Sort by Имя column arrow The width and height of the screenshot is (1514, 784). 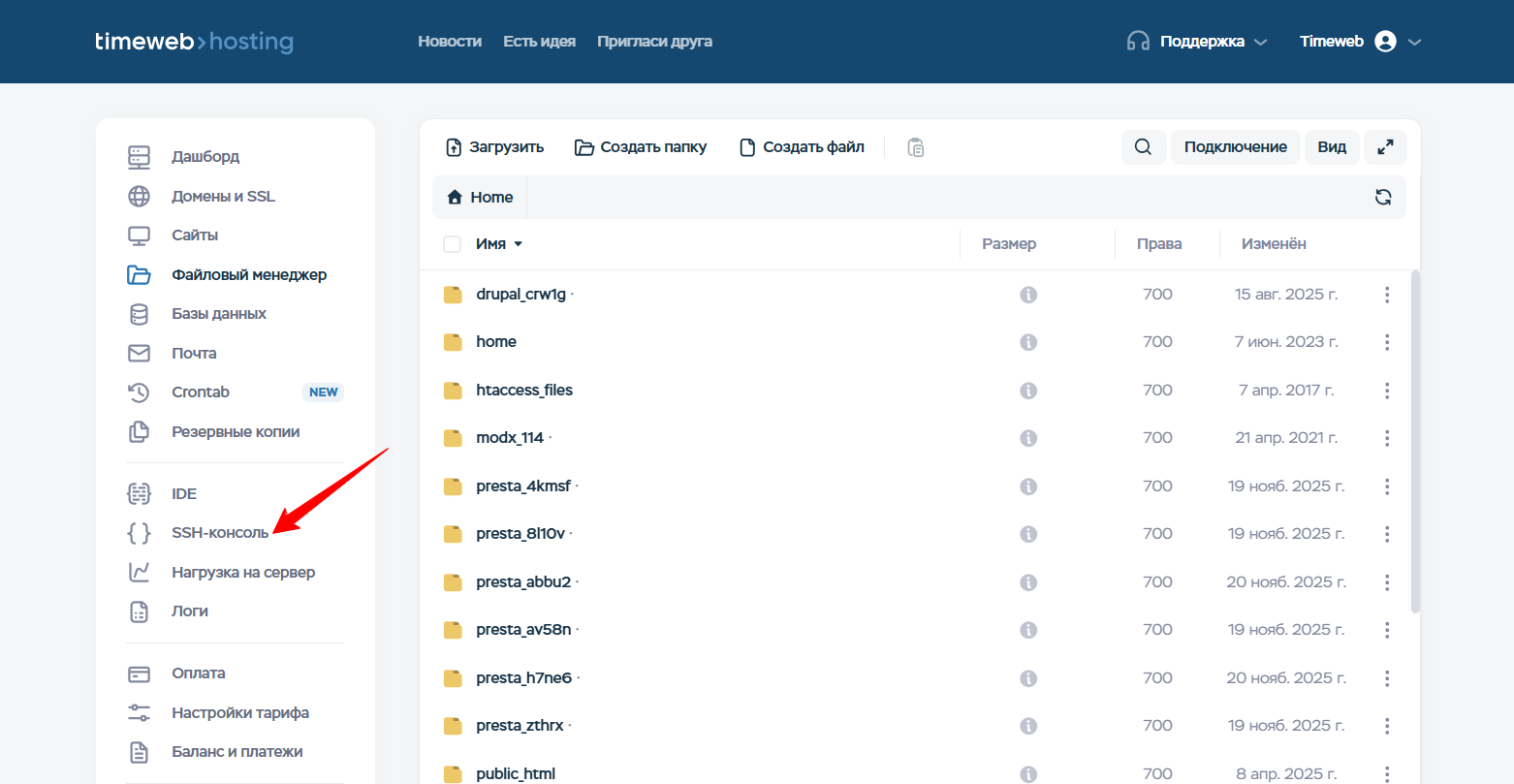click(x=519, y=244)
